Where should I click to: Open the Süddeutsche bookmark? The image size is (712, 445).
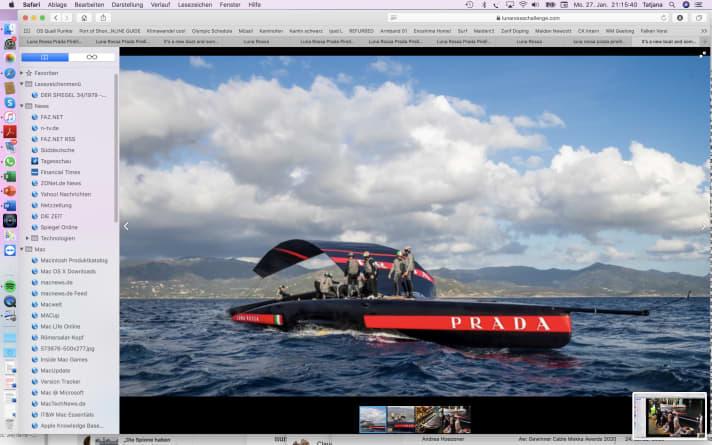point(53,150)
